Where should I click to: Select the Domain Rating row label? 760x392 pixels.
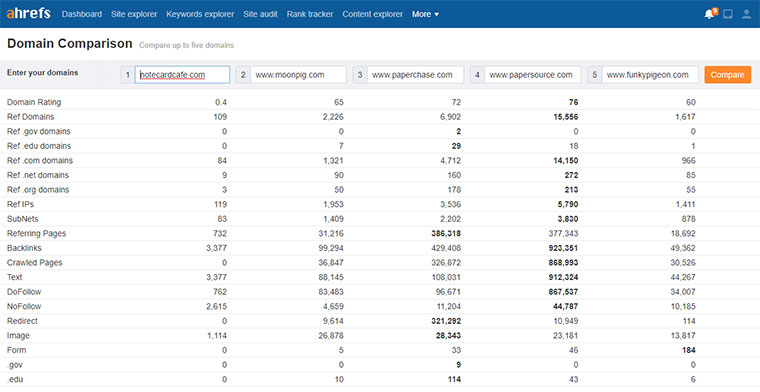pyautogui.click(x=34, y=102)
